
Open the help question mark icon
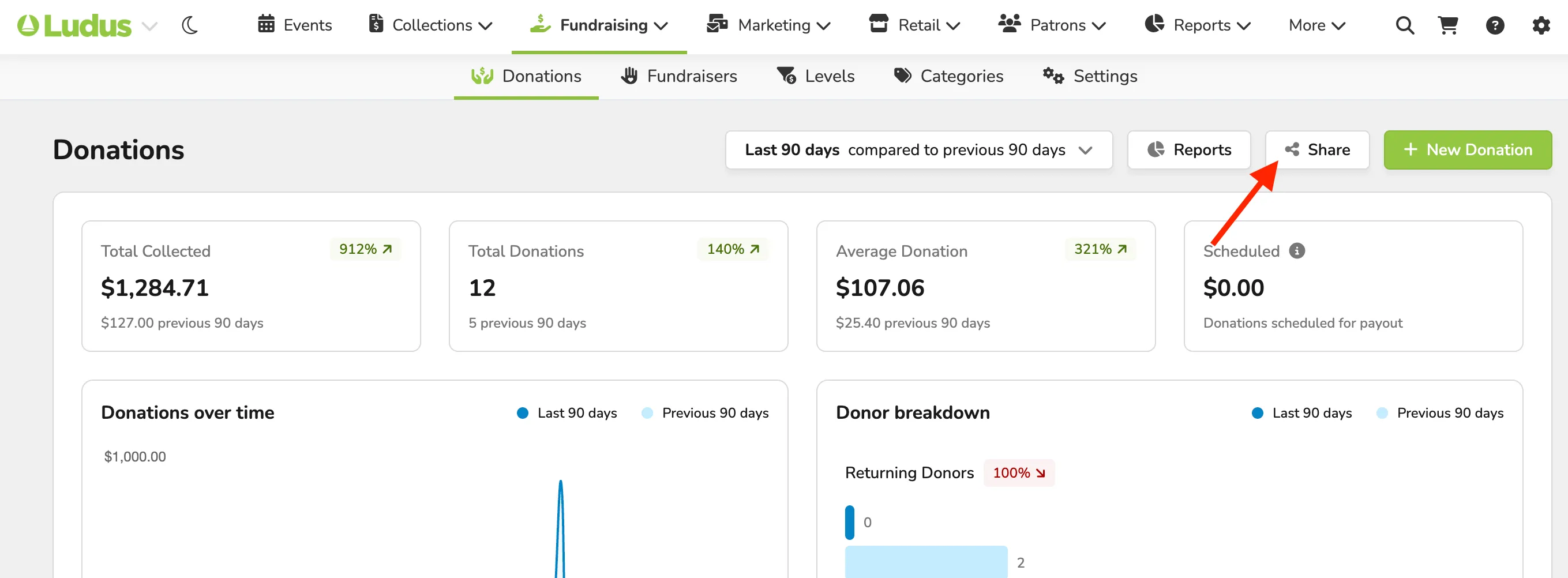[1495, 25]
